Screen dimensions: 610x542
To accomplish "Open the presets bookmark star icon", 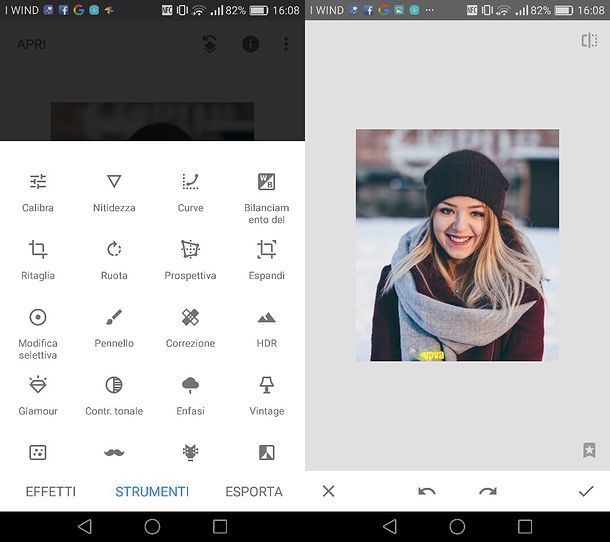I will [589, 450].
